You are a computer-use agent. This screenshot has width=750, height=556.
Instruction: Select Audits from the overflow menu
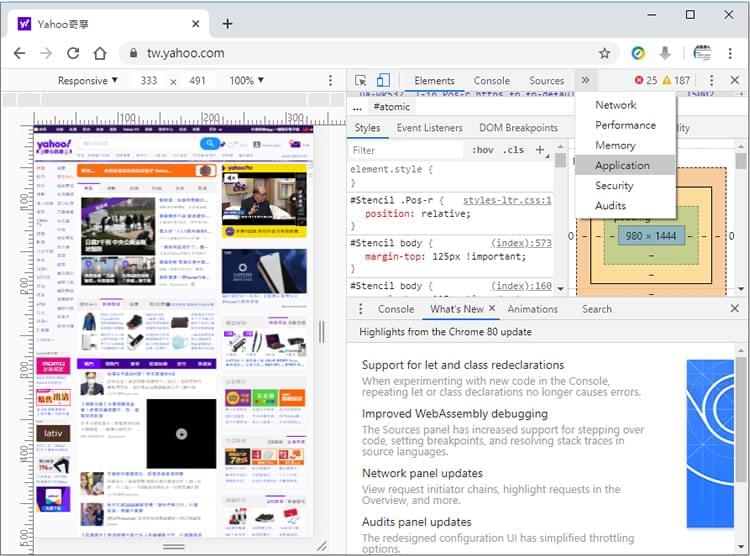626,205
